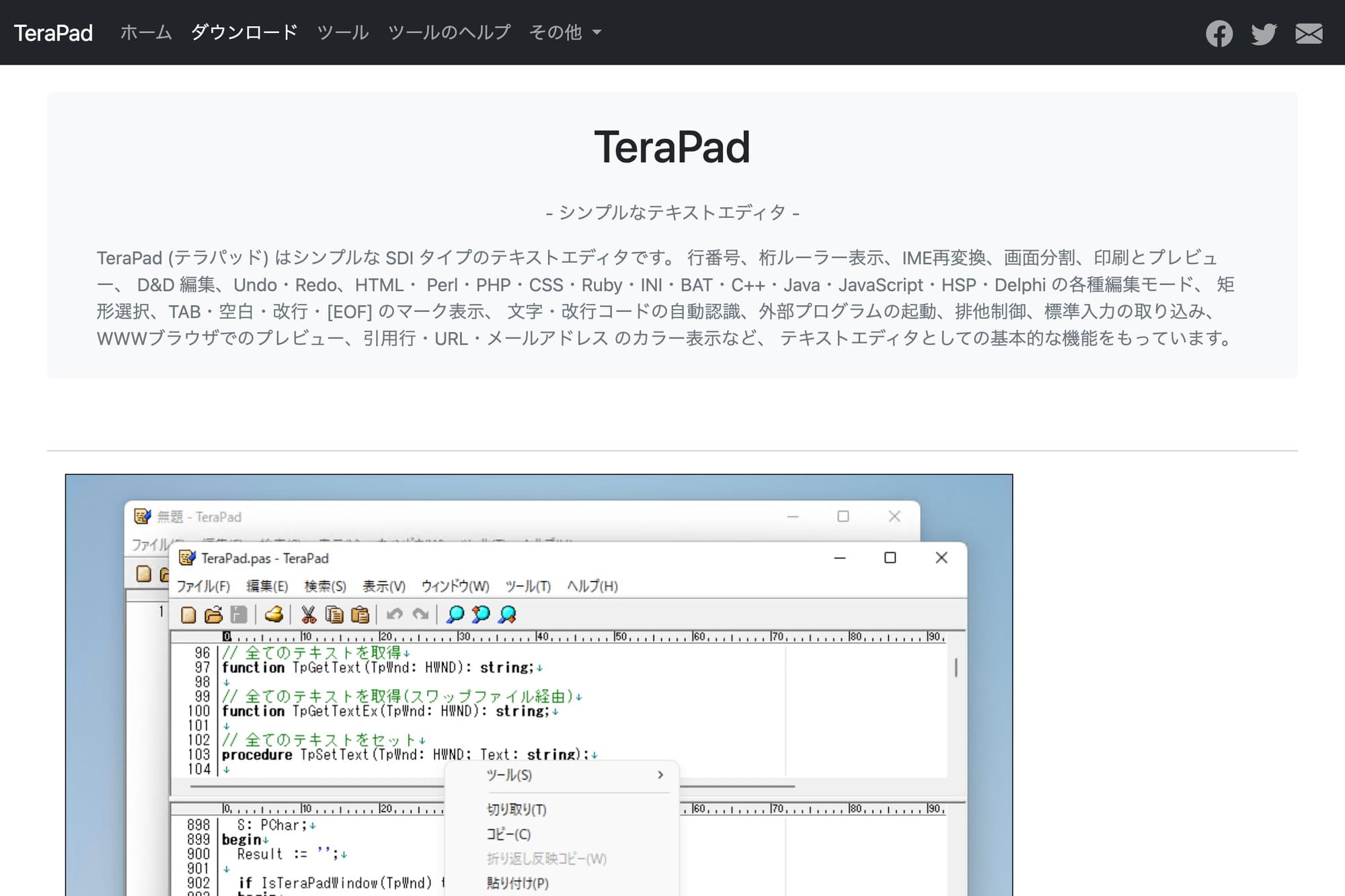Go to the ホーム page
This screenshot has height=896, width=1345.
146,32
